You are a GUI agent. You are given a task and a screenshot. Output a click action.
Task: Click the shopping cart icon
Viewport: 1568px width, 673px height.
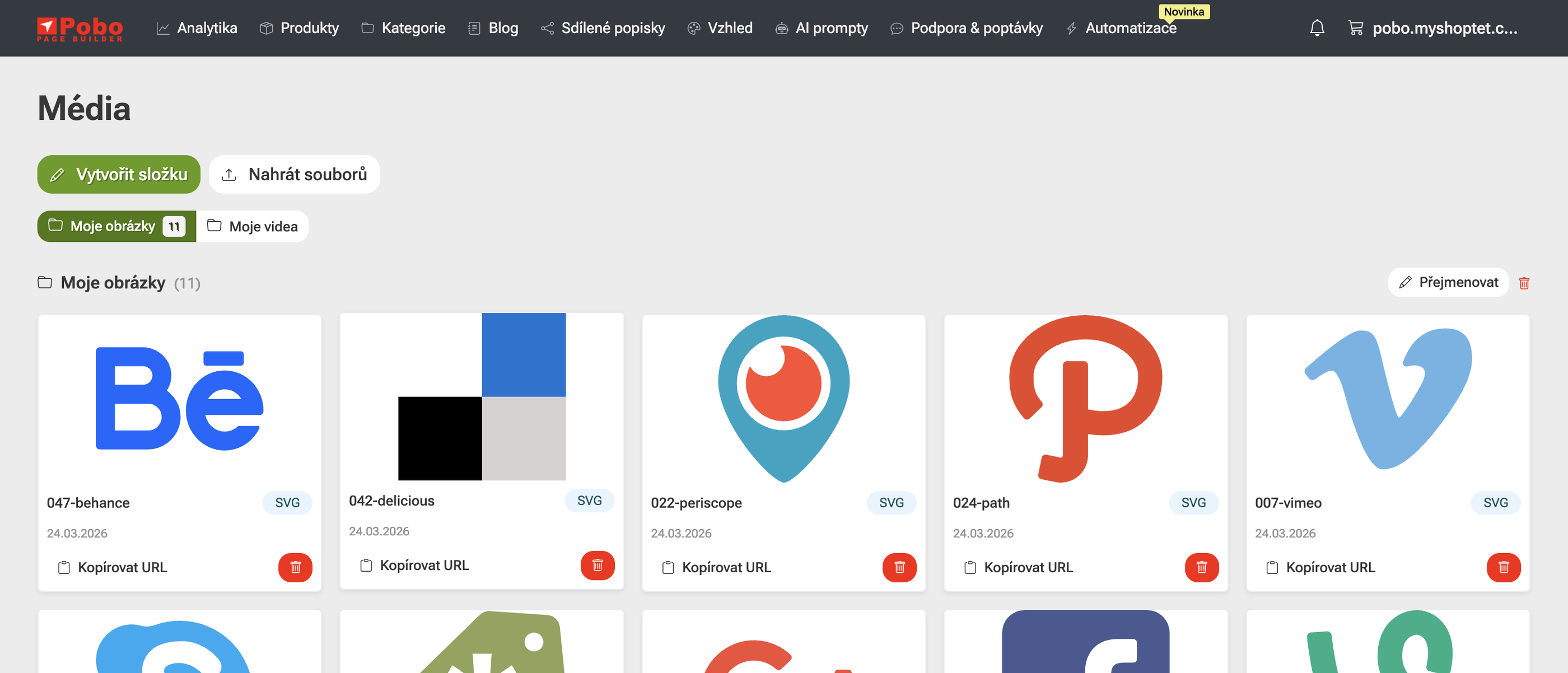pos(1356,28)
